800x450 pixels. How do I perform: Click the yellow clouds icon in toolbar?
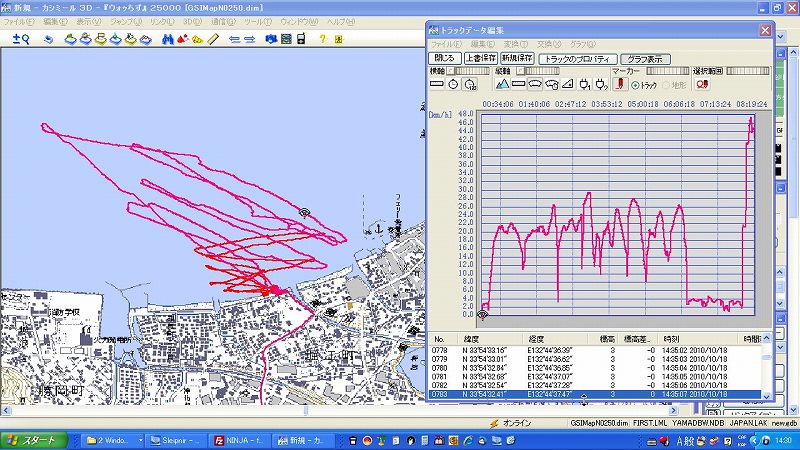(x=197, y=39)
